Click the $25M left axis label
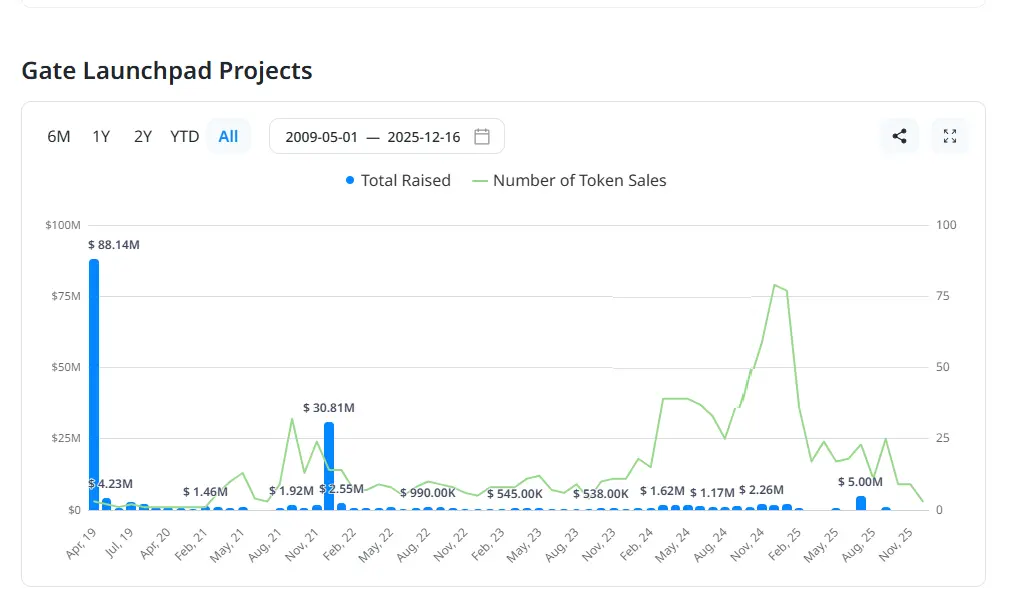1018x591 pixels. 66,438
